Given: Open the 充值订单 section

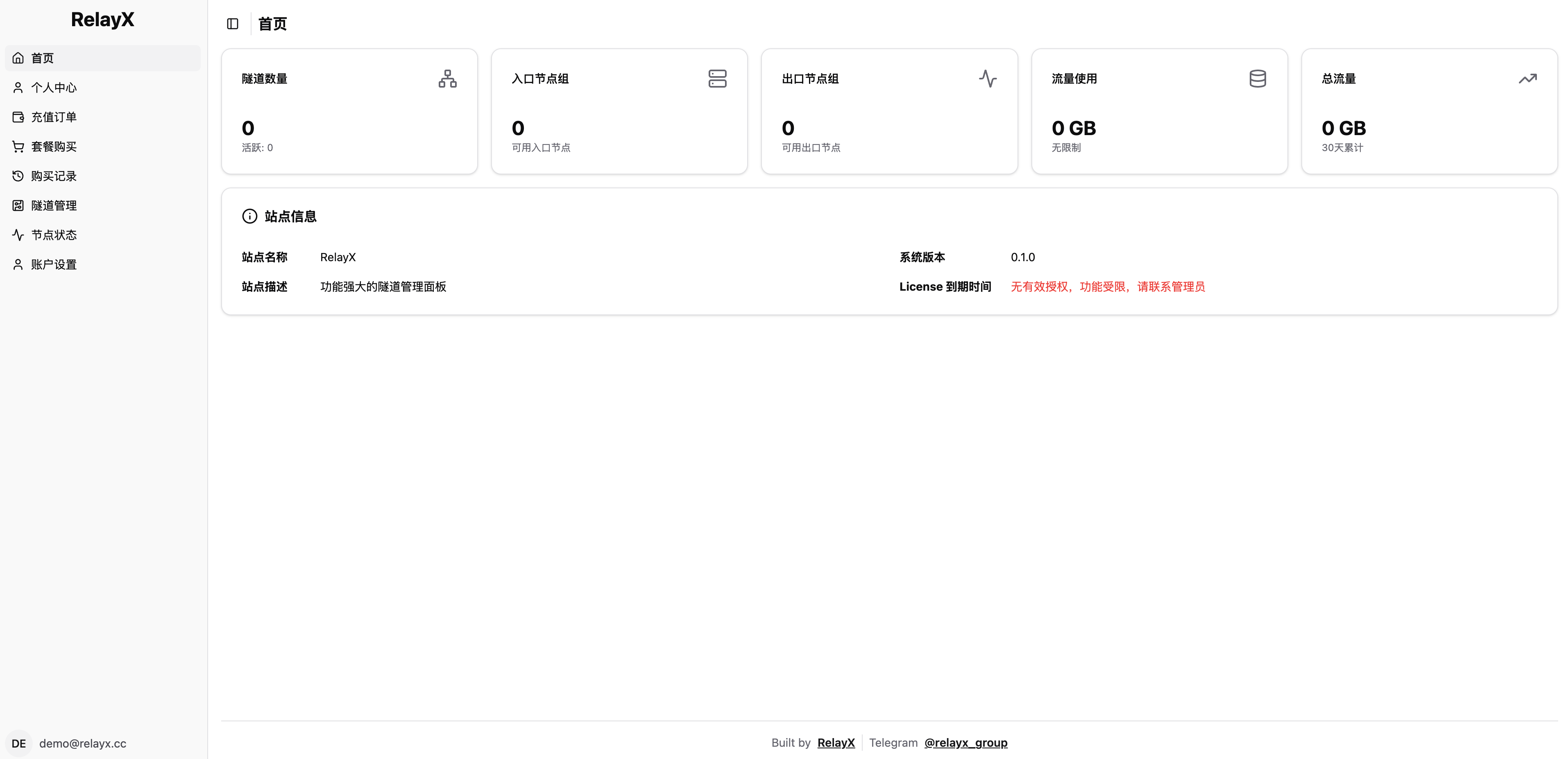Looking at the screenshot, I should coord(54,117).
